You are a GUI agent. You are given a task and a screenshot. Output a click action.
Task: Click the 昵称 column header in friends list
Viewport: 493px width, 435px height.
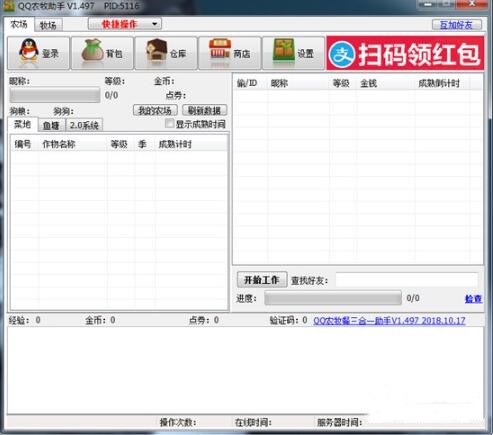[x=298, y=83]
